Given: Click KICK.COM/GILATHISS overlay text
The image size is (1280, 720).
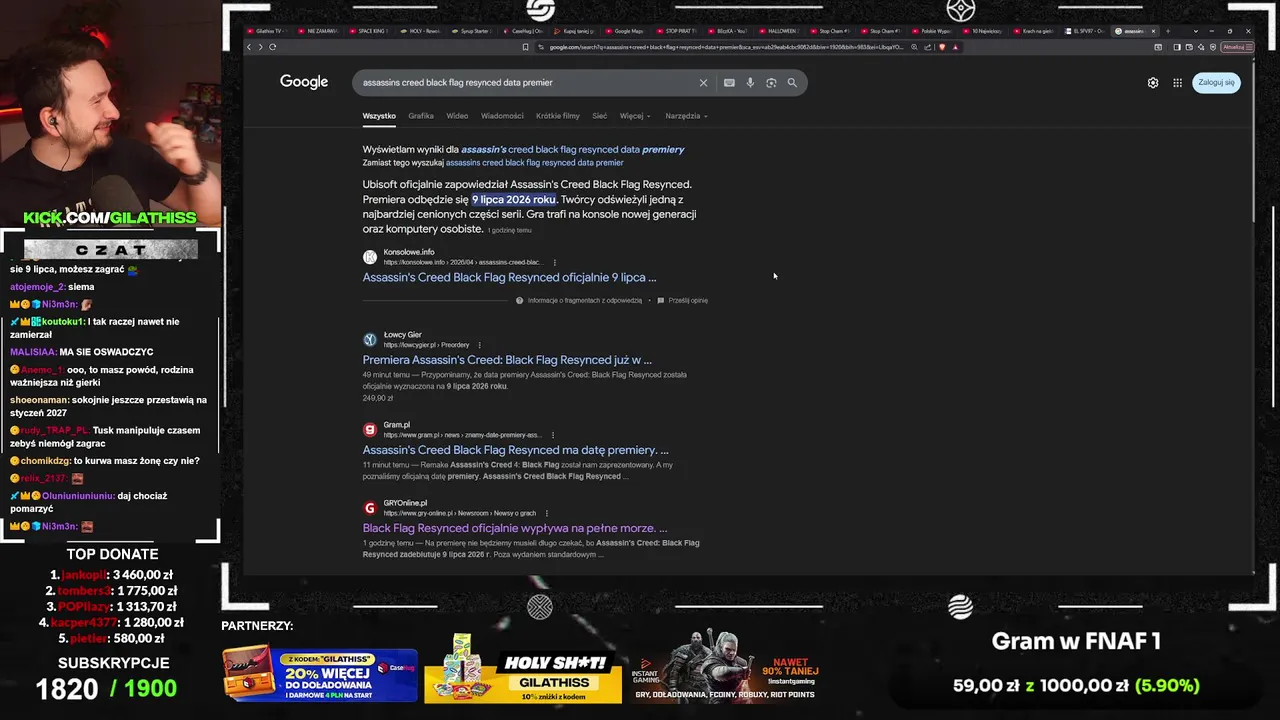Looking at the screenshot, I should click(x=110, y=218).
